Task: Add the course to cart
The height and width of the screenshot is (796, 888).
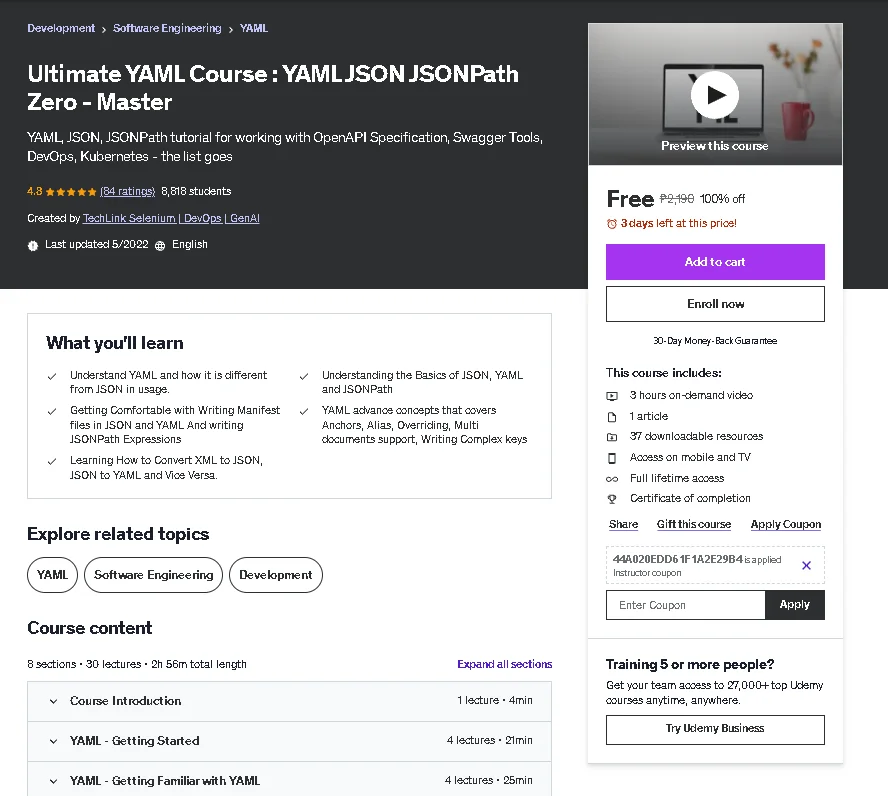Action: click(x=715, y=262)
